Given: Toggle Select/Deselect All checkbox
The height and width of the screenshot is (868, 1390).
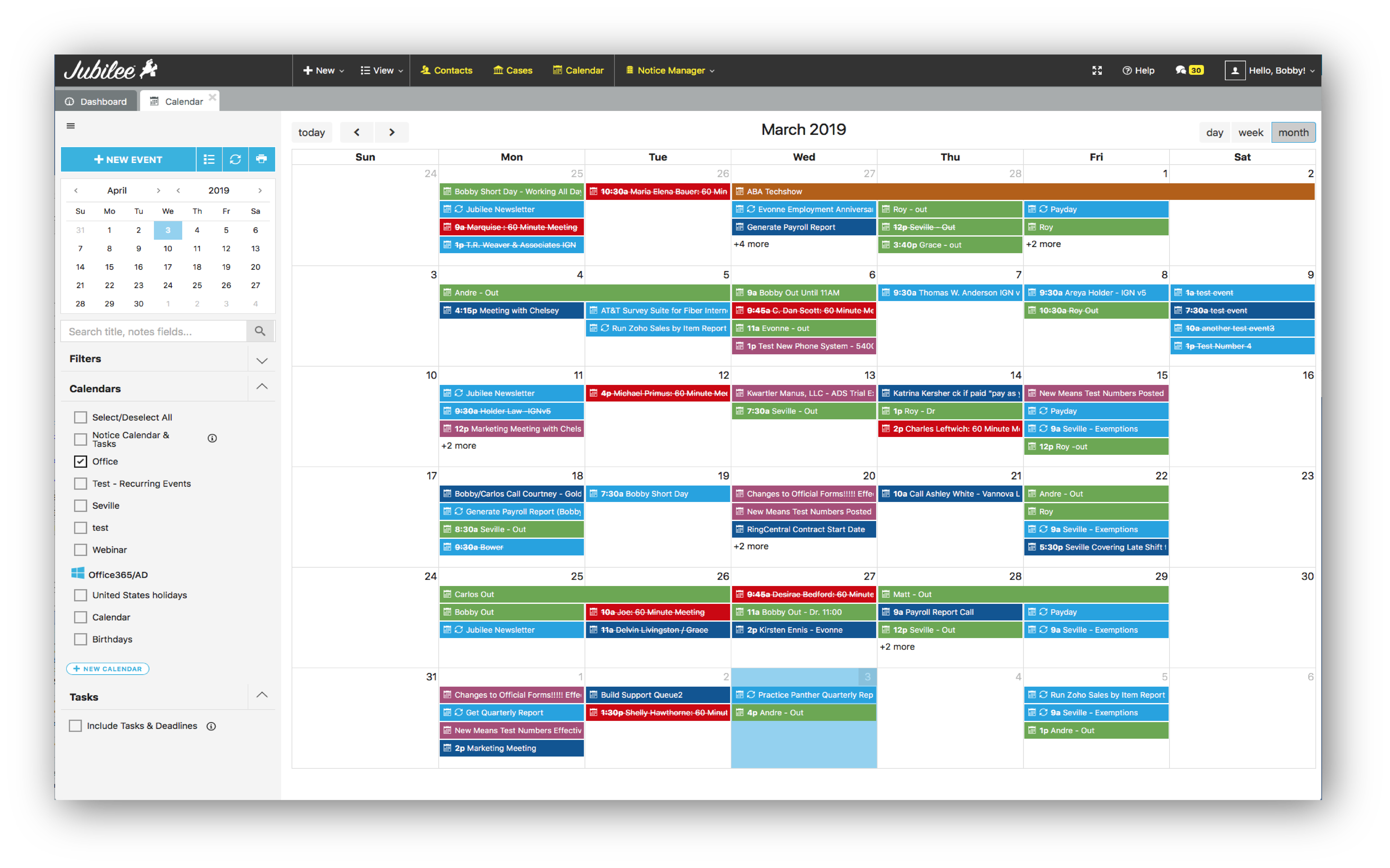Looking at the screenshot, I should tap(80, 417).
